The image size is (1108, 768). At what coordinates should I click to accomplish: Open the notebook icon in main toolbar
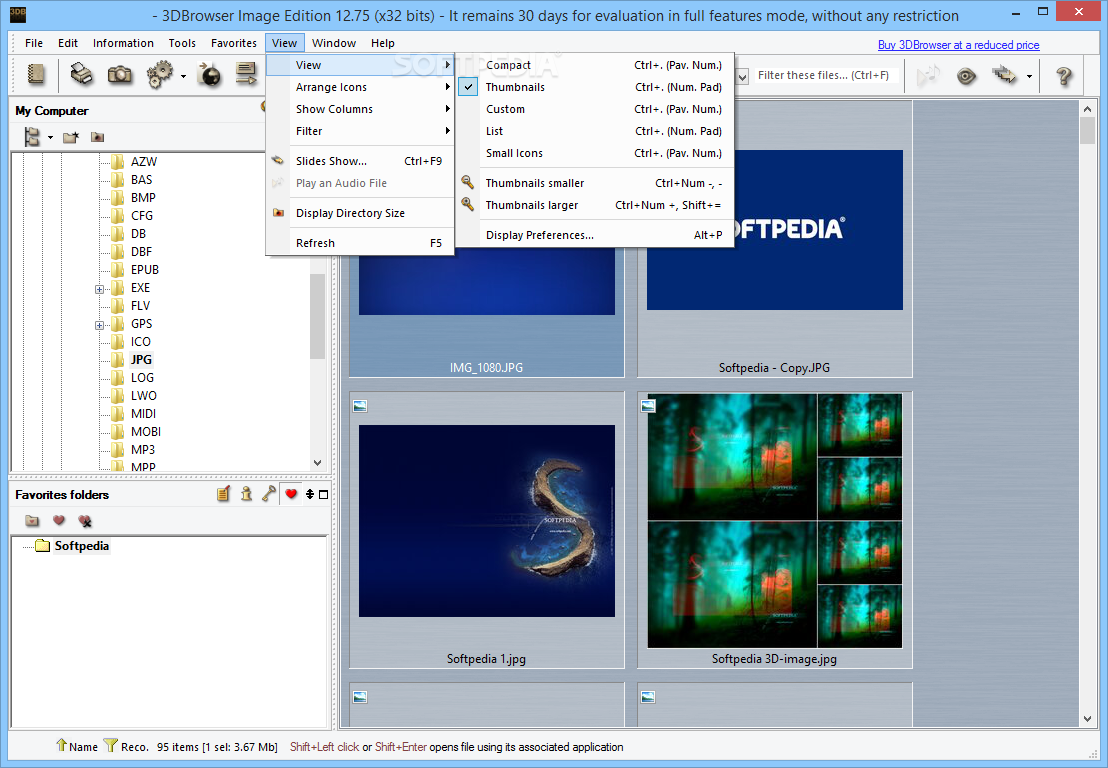(35, 74)
